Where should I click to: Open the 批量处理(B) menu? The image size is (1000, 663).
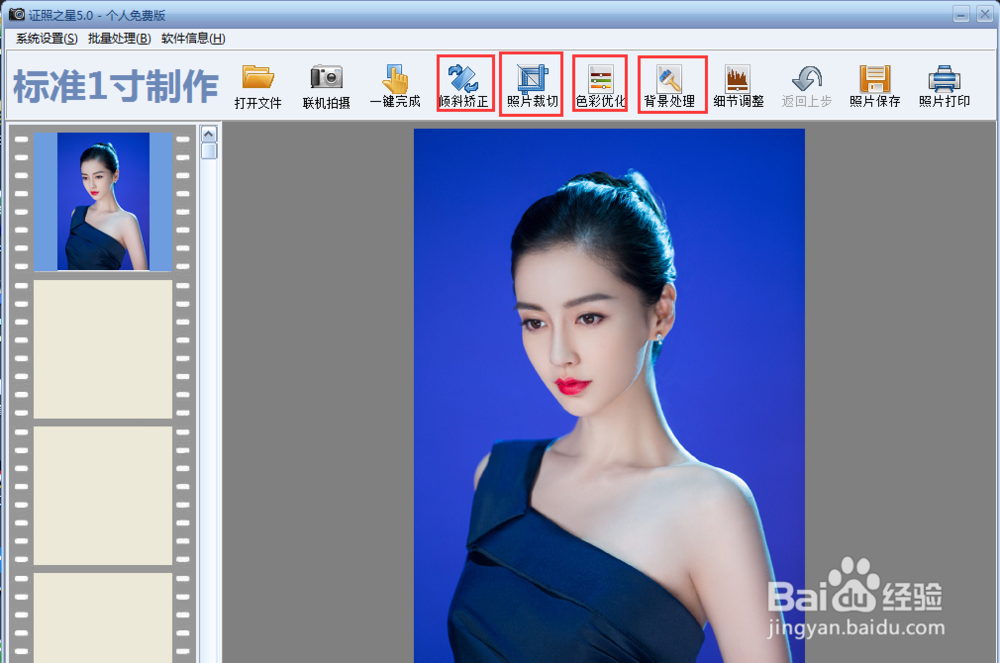tap(119, 38)
